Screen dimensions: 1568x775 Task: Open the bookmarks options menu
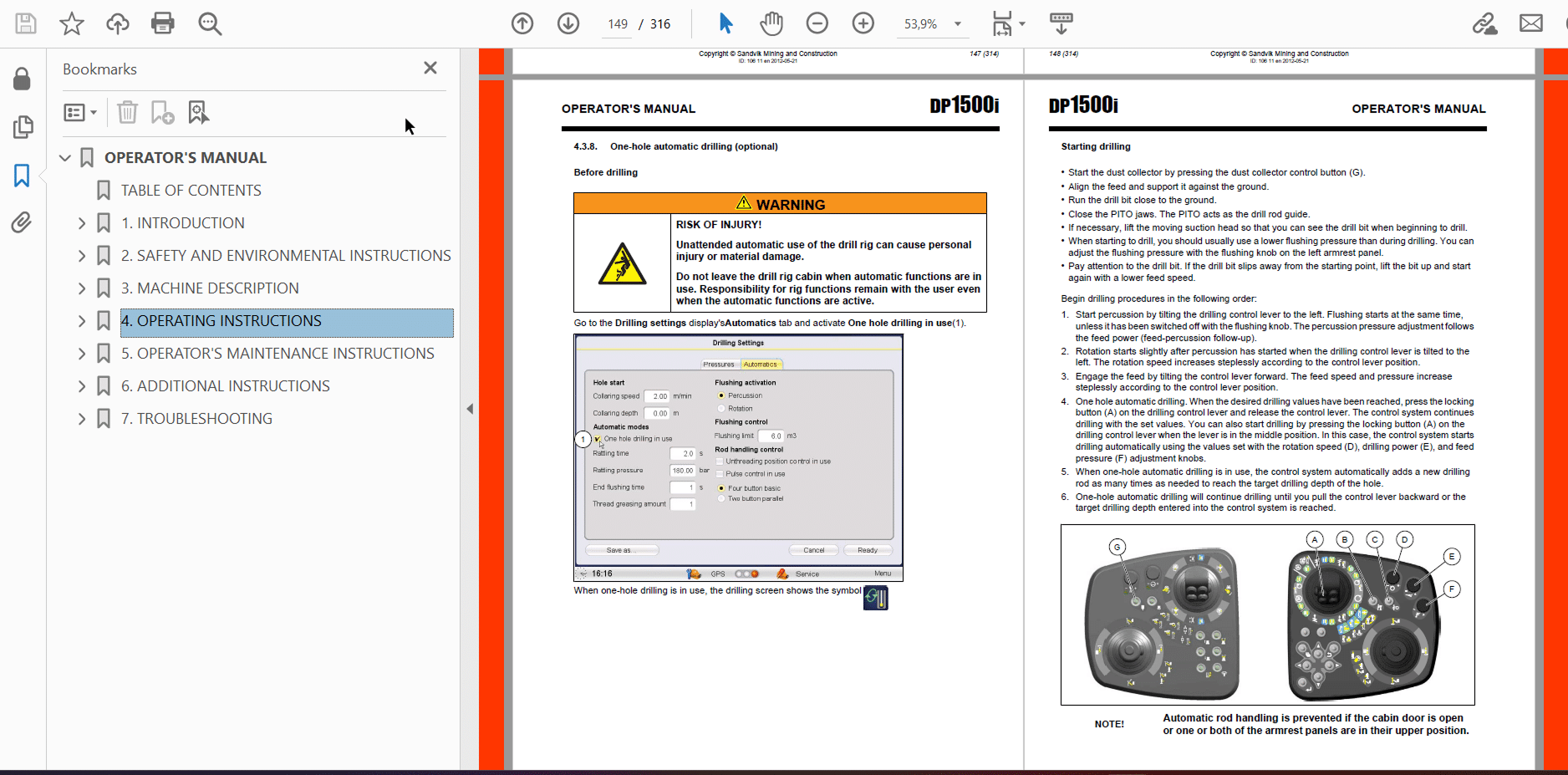(80, 112)
